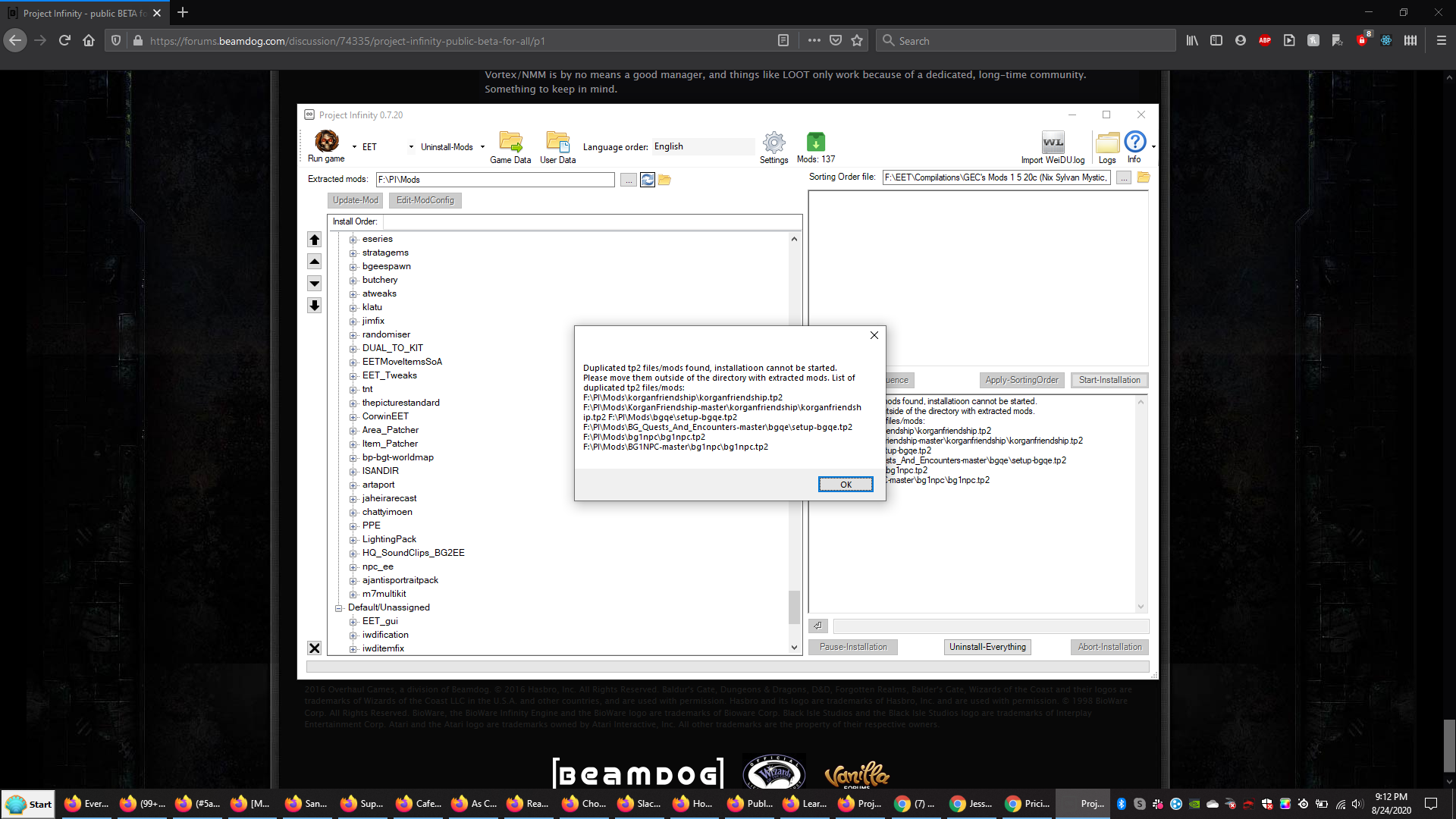Open Windows notification center icon
Viewport: 1456px width, 819px height.
point(1431,804)
